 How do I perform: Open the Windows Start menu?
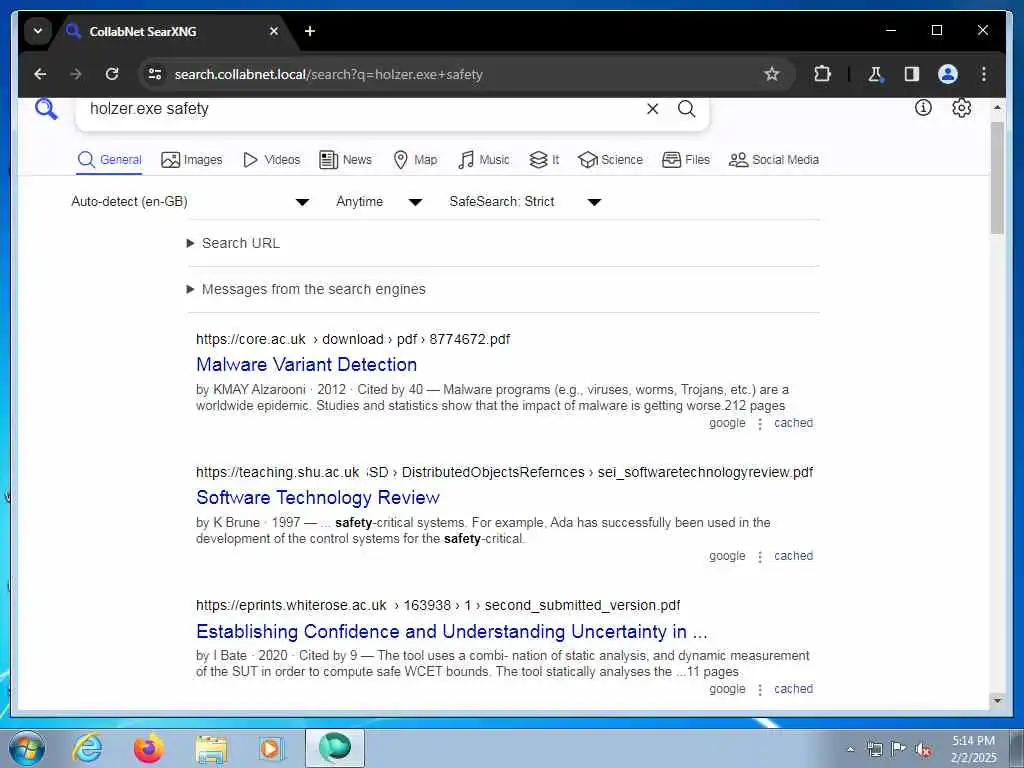pos(27,748)
